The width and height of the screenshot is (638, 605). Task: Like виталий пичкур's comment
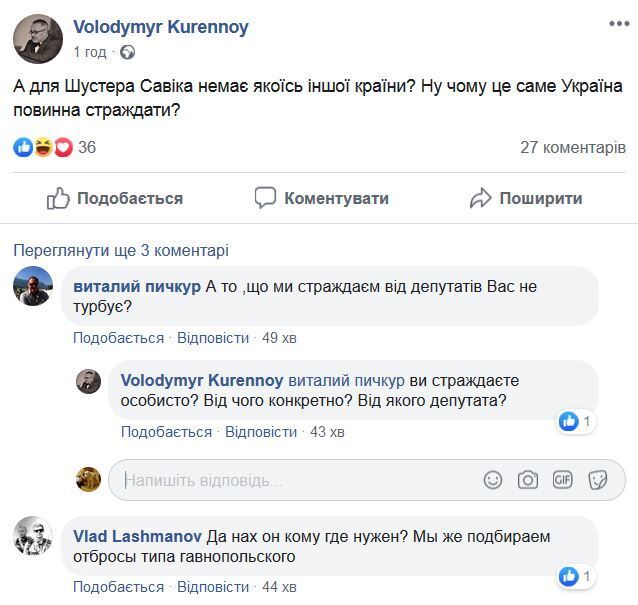(118, 338)
